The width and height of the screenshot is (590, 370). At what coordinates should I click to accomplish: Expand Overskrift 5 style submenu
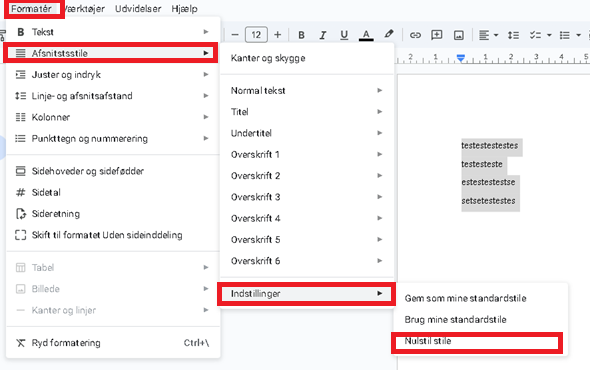[x=307, y=239]
